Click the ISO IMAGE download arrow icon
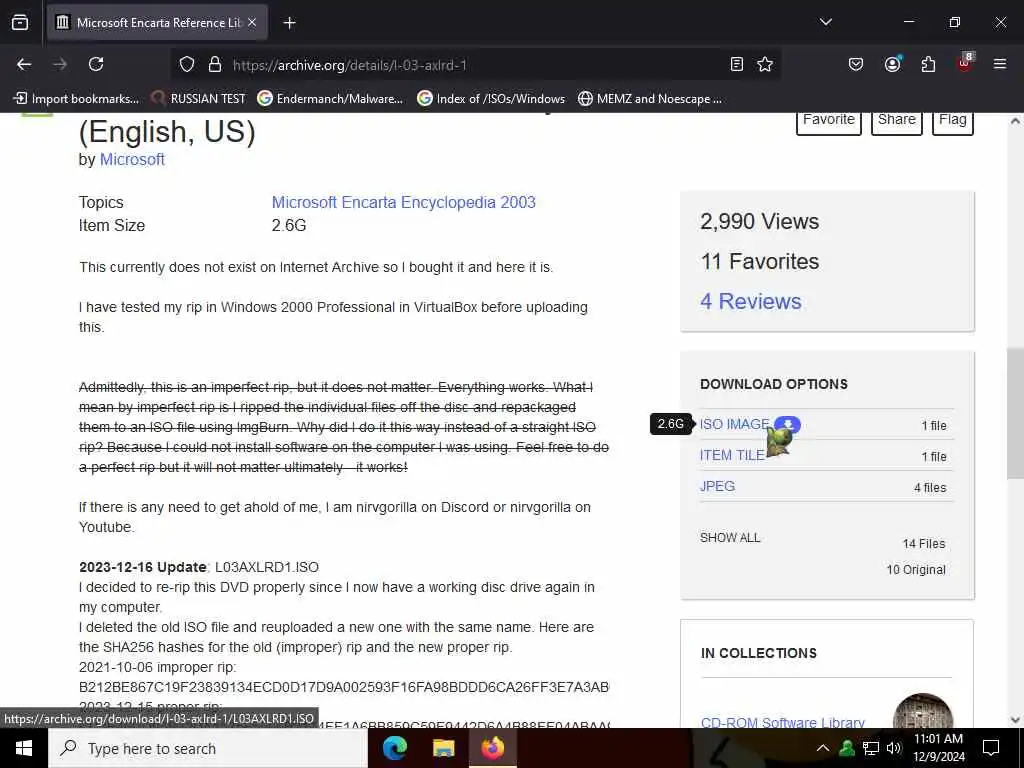This screenshot has height=768, width=1024. tap(788, 424)
